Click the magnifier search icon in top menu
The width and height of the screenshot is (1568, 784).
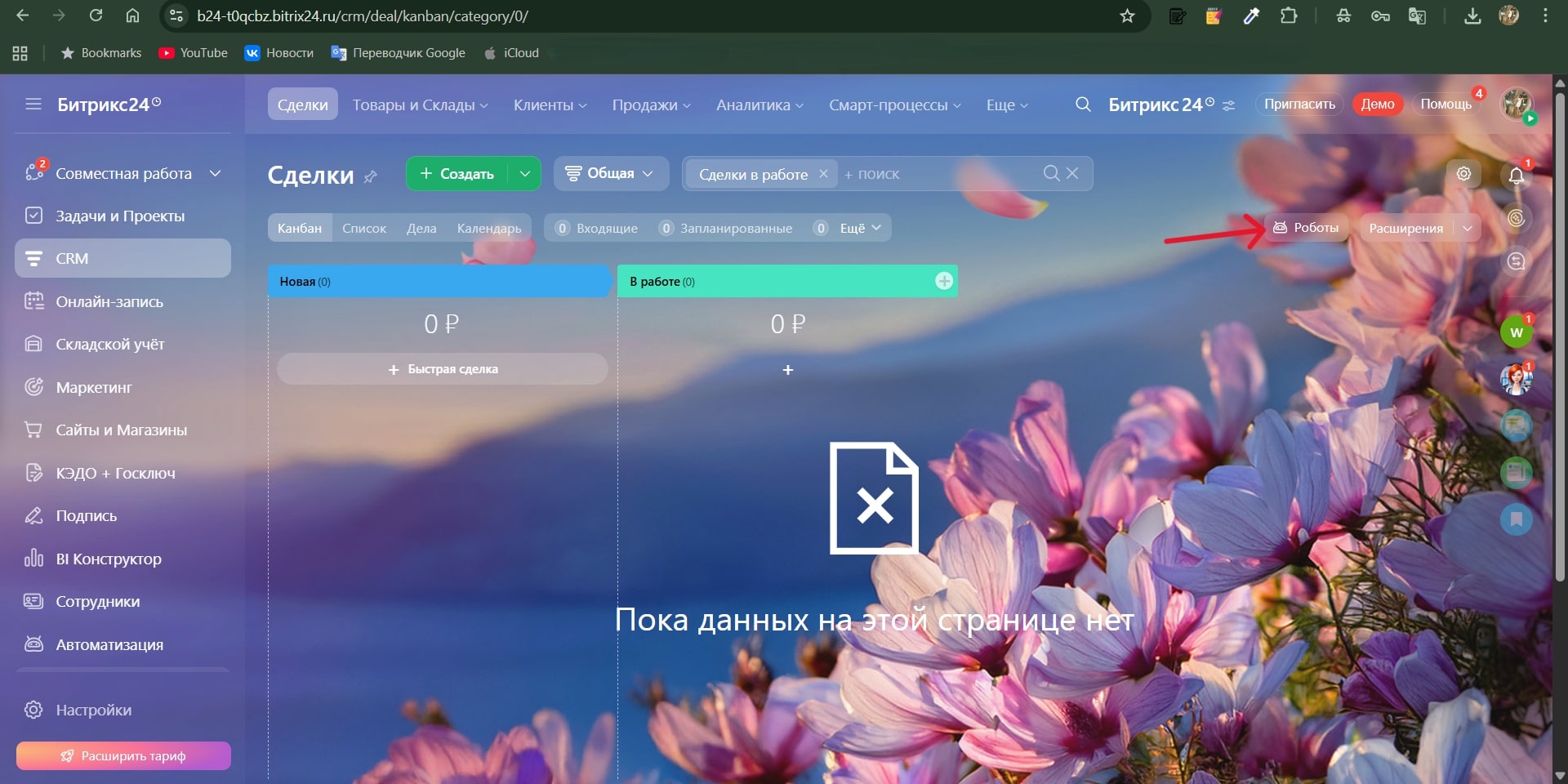point(1083,105)
